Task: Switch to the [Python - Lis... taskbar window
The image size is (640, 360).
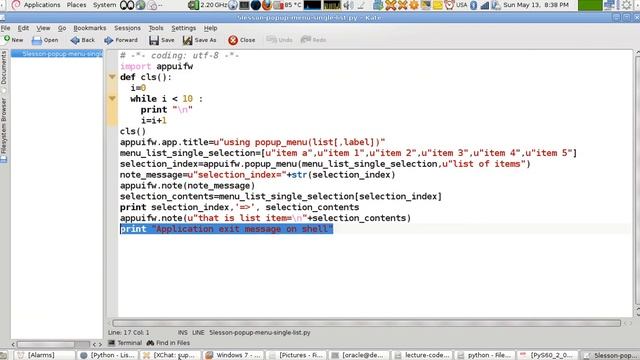Action: click(109, 355)
